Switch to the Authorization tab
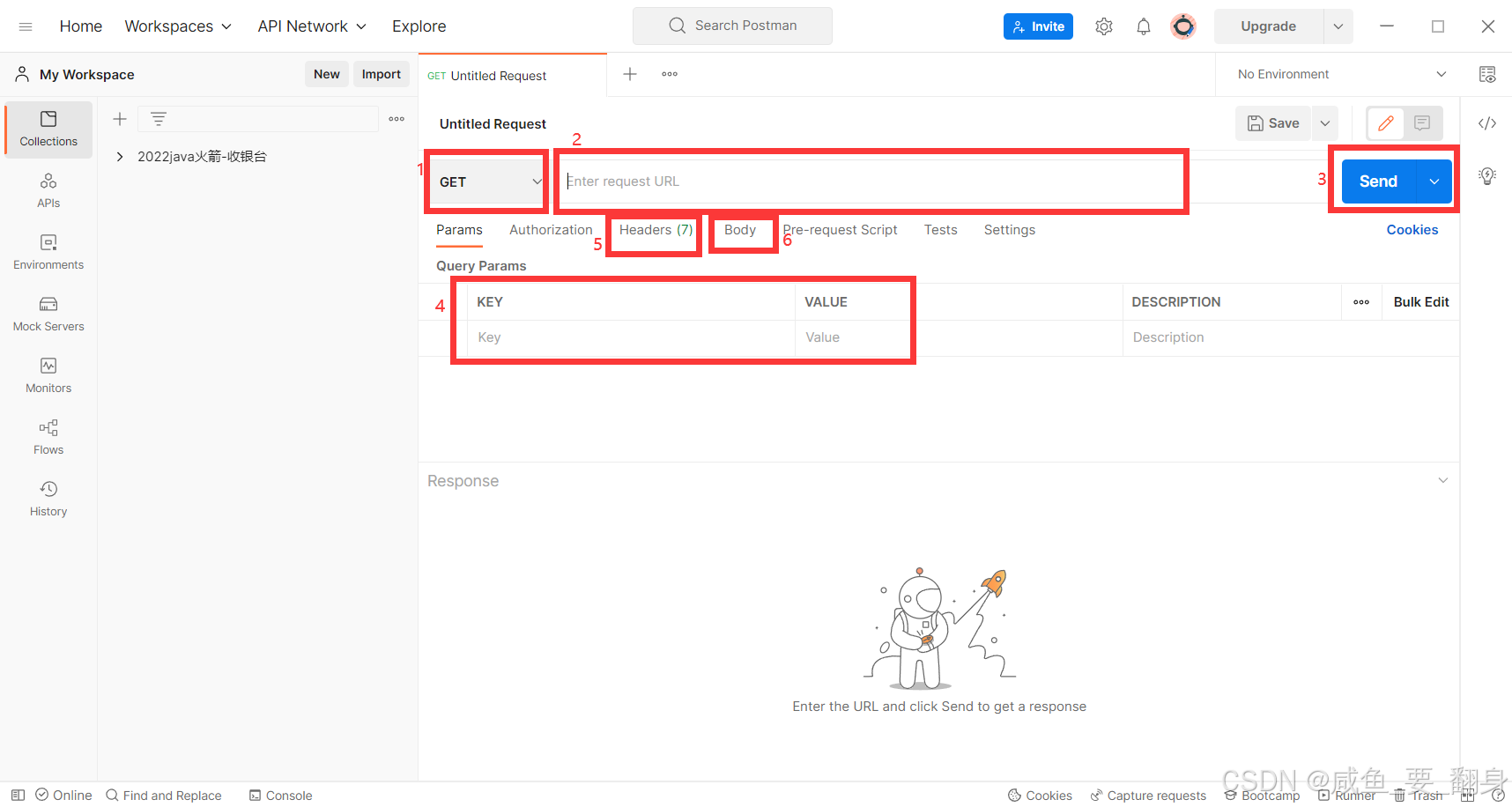 pos(551,230)
